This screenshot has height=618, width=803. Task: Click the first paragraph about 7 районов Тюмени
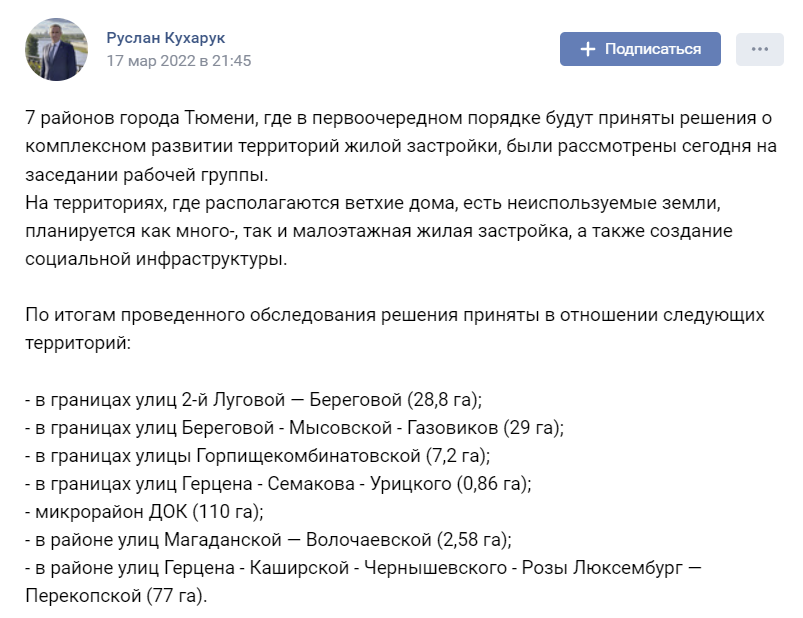pos(401,146)
